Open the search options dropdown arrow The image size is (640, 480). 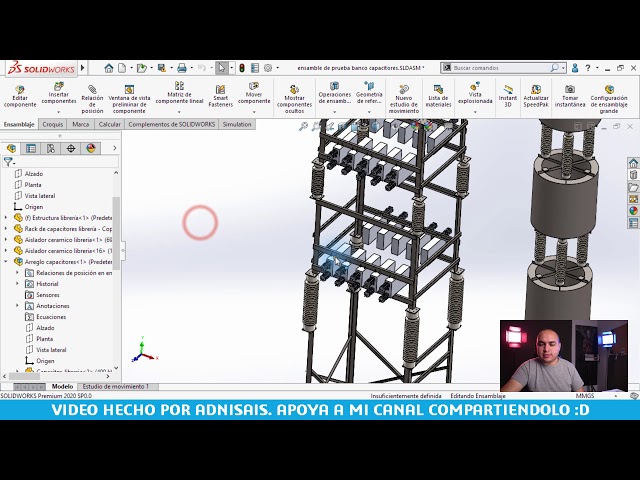[563, 68]
